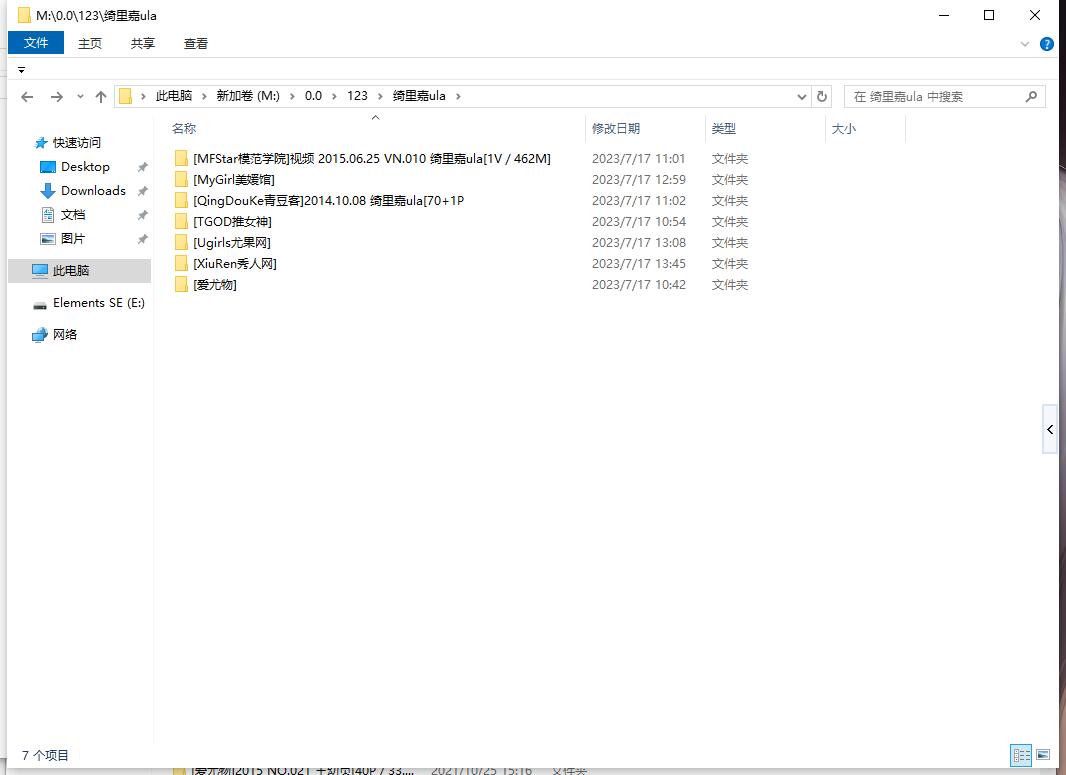
Task: Go up one folder level
Action: point(100,97)
